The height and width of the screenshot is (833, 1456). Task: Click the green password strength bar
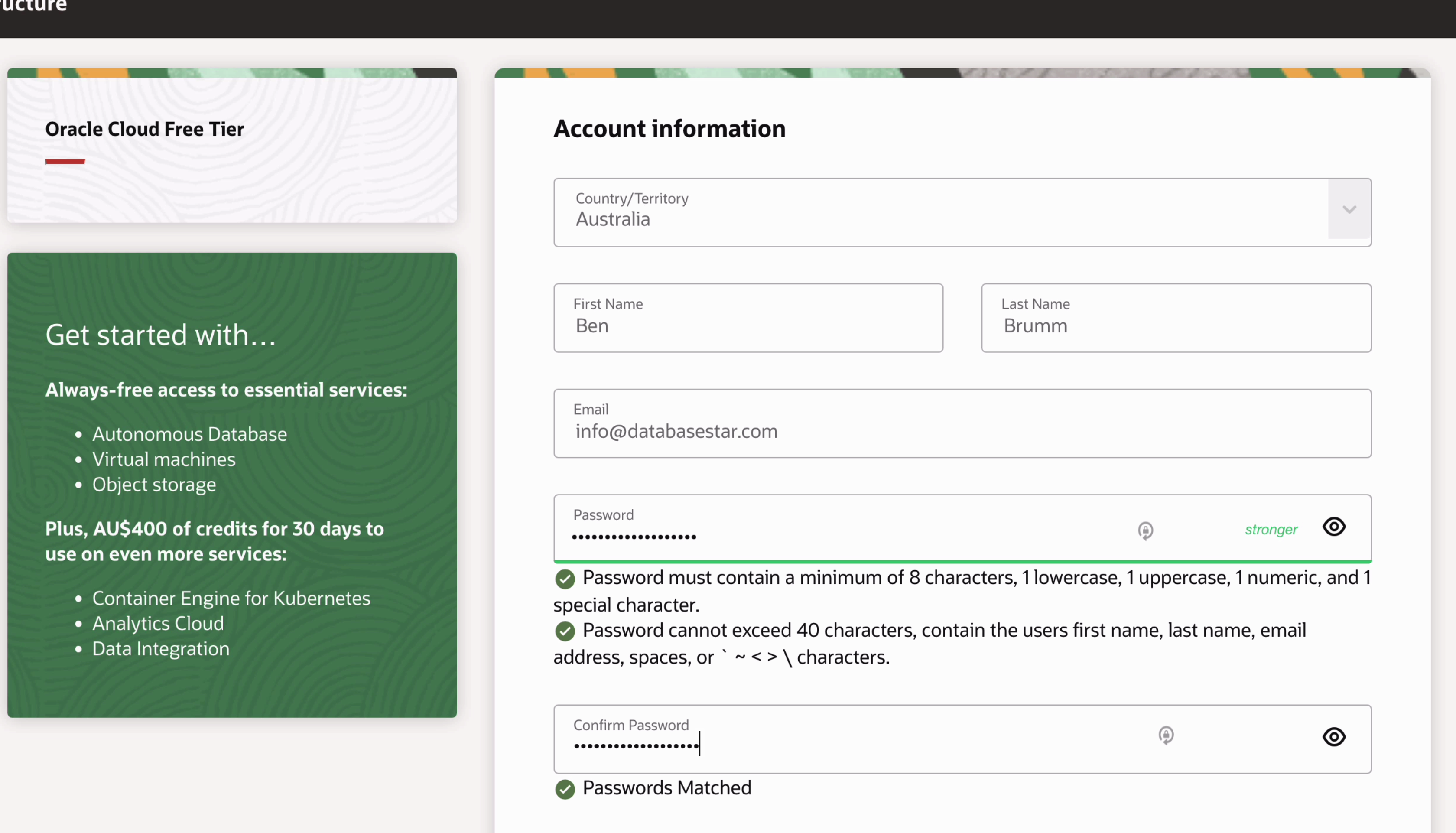click(962, 561)
